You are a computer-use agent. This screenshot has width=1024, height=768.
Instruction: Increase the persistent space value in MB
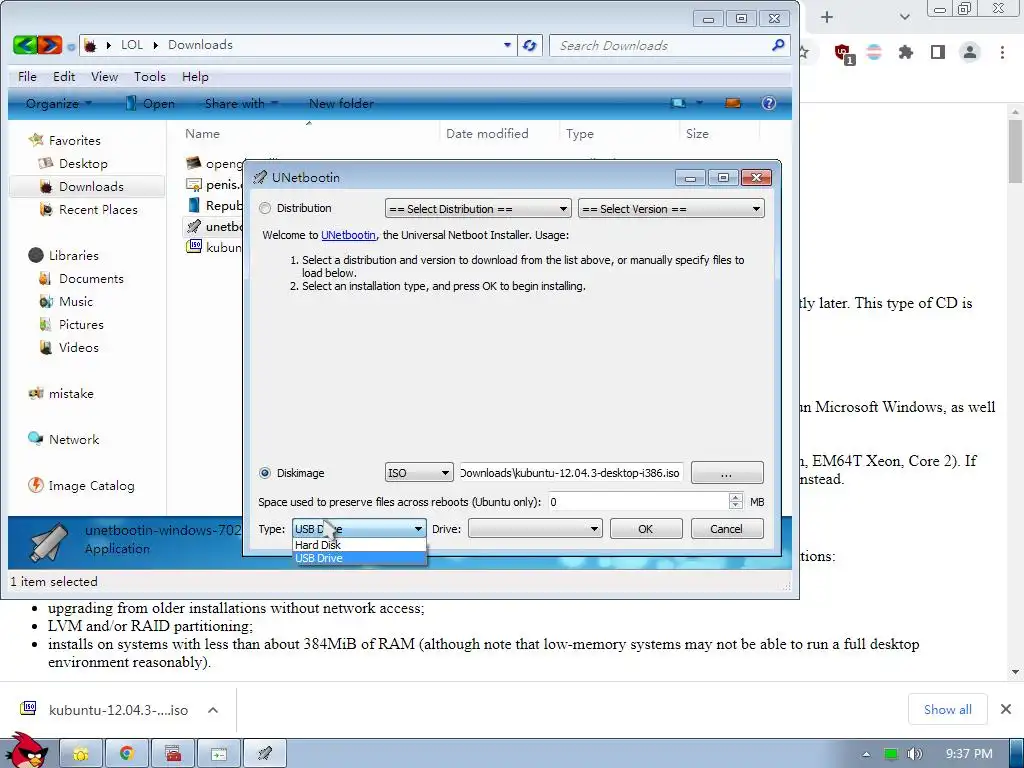coord(736,497)
